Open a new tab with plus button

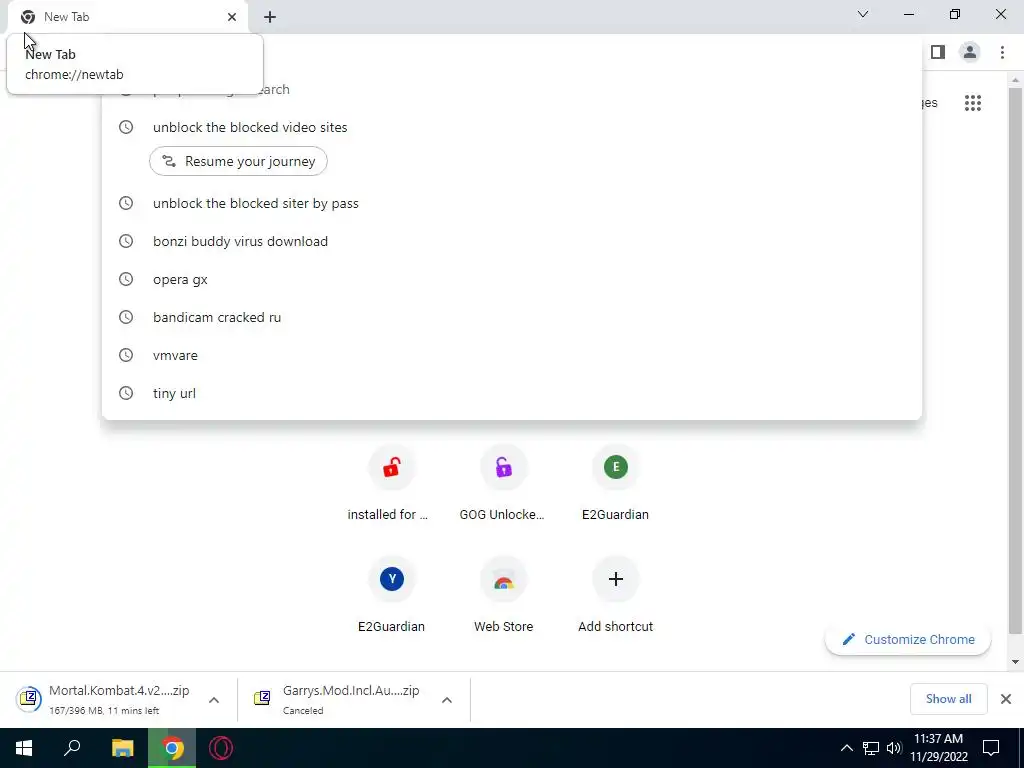pyautogui.click(x=270, y=17)
